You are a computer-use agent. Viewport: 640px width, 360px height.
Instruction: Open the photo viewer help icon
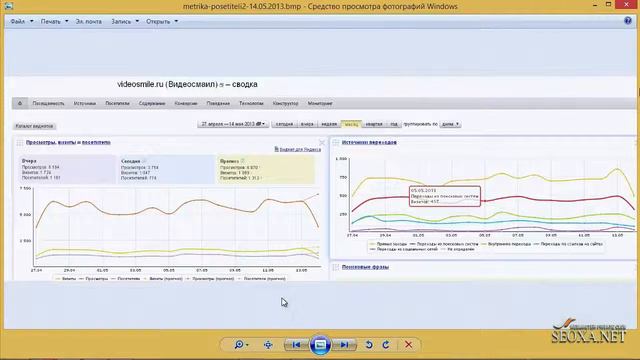pyautogui.click(x=628, y=21)
